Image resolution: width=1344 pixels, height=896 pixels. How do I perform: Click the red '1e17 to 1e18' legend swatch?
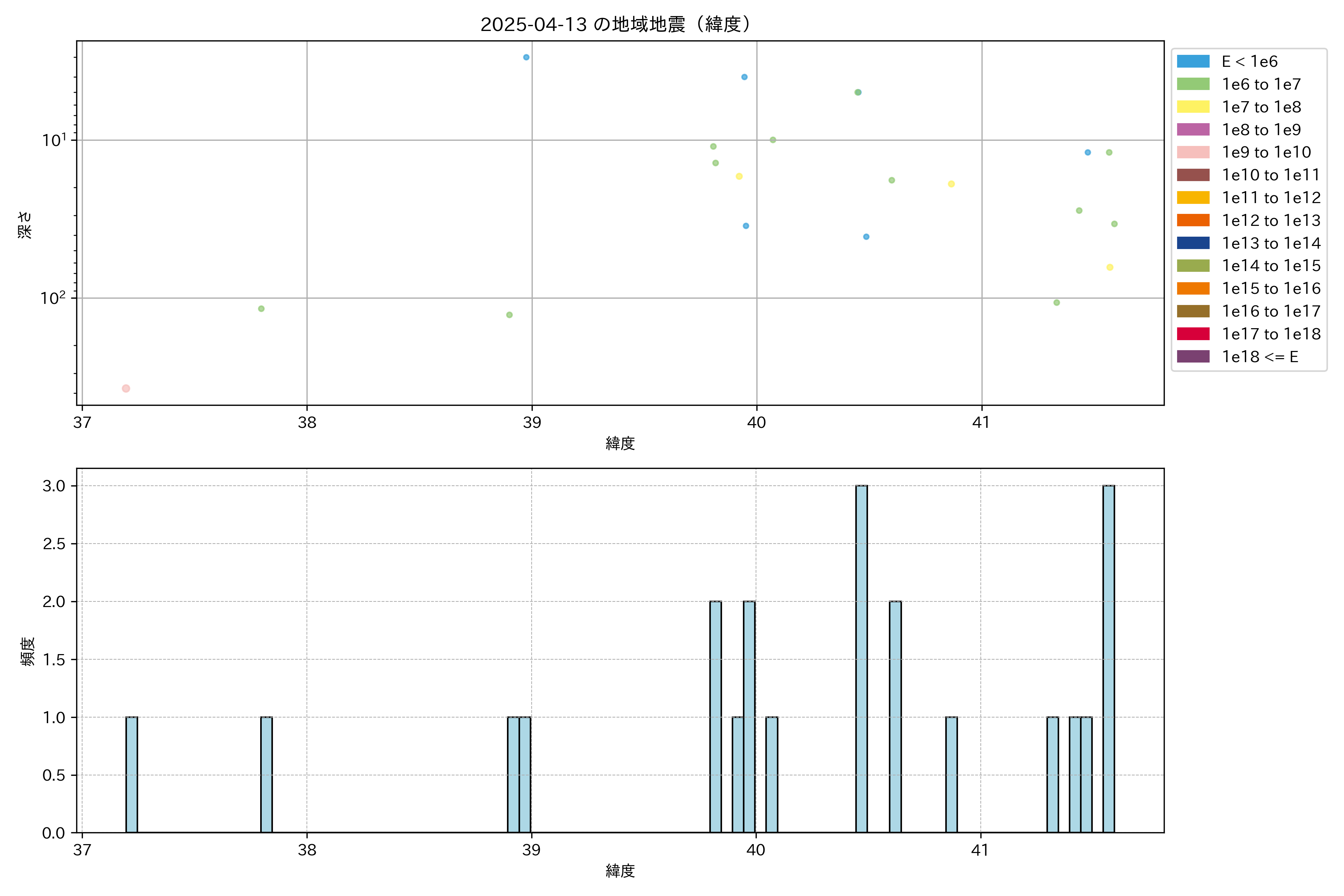[x=1192, y=334]
